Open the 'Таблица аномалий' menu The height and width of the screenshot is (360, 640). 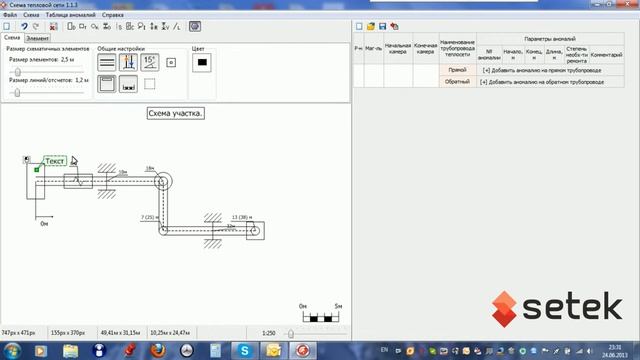[x=70, y=15]
